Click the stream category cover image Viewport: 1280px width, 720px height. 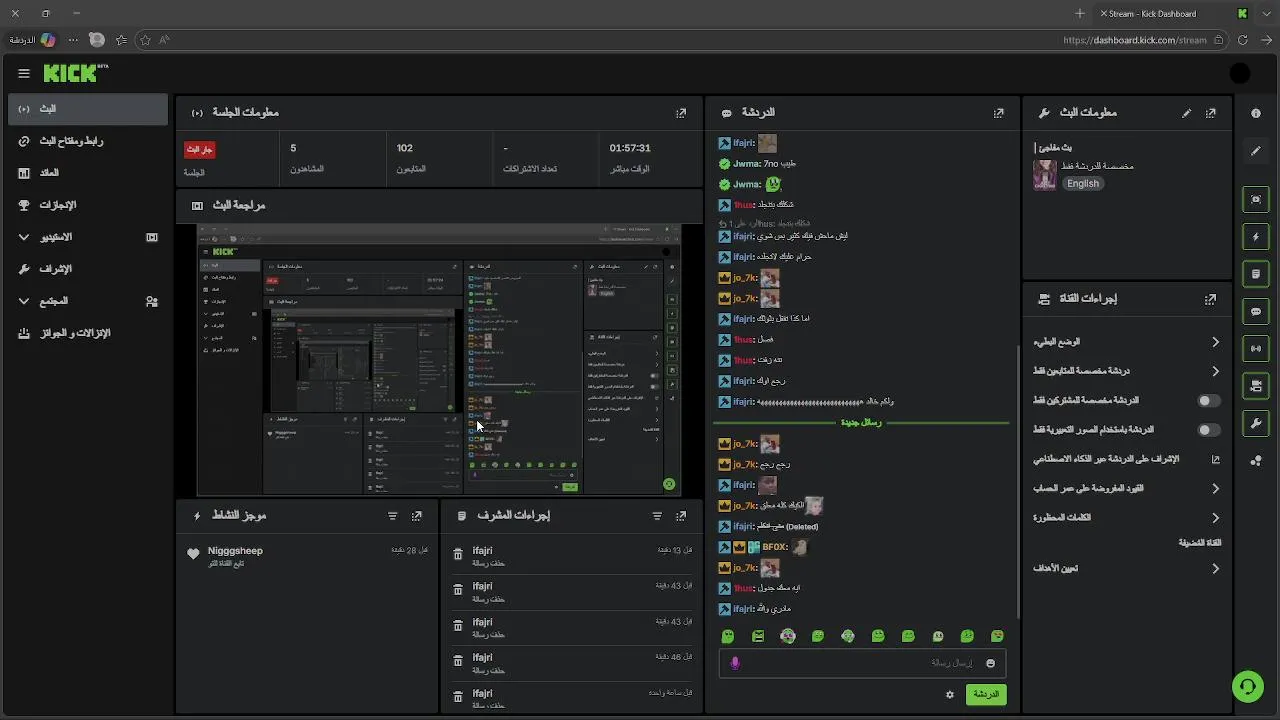click(1045, 175)
